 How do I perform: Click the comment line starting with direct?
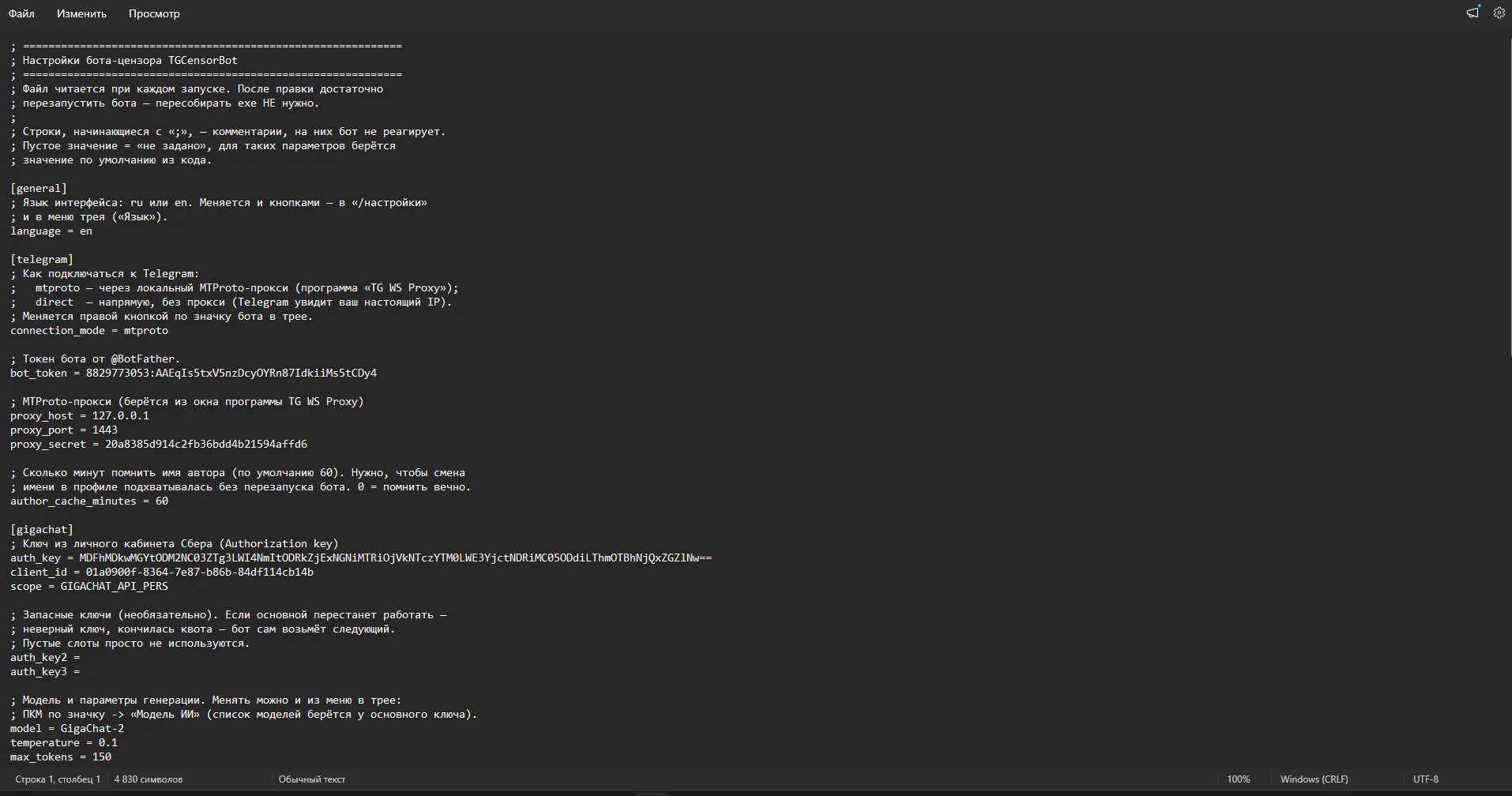[x=231, y=302]
